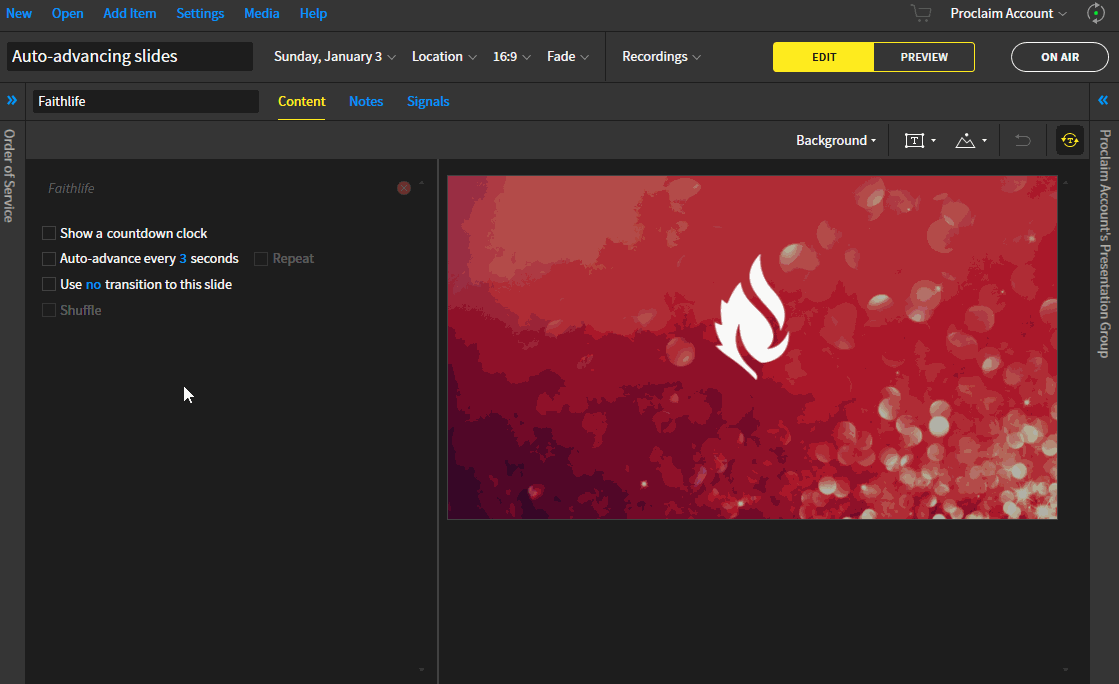The height and width of the screenshot is (684, 1119).
Task: Open the Proclaim Account dropdown
Action: pyautogui.click(x=1008, y=14)
